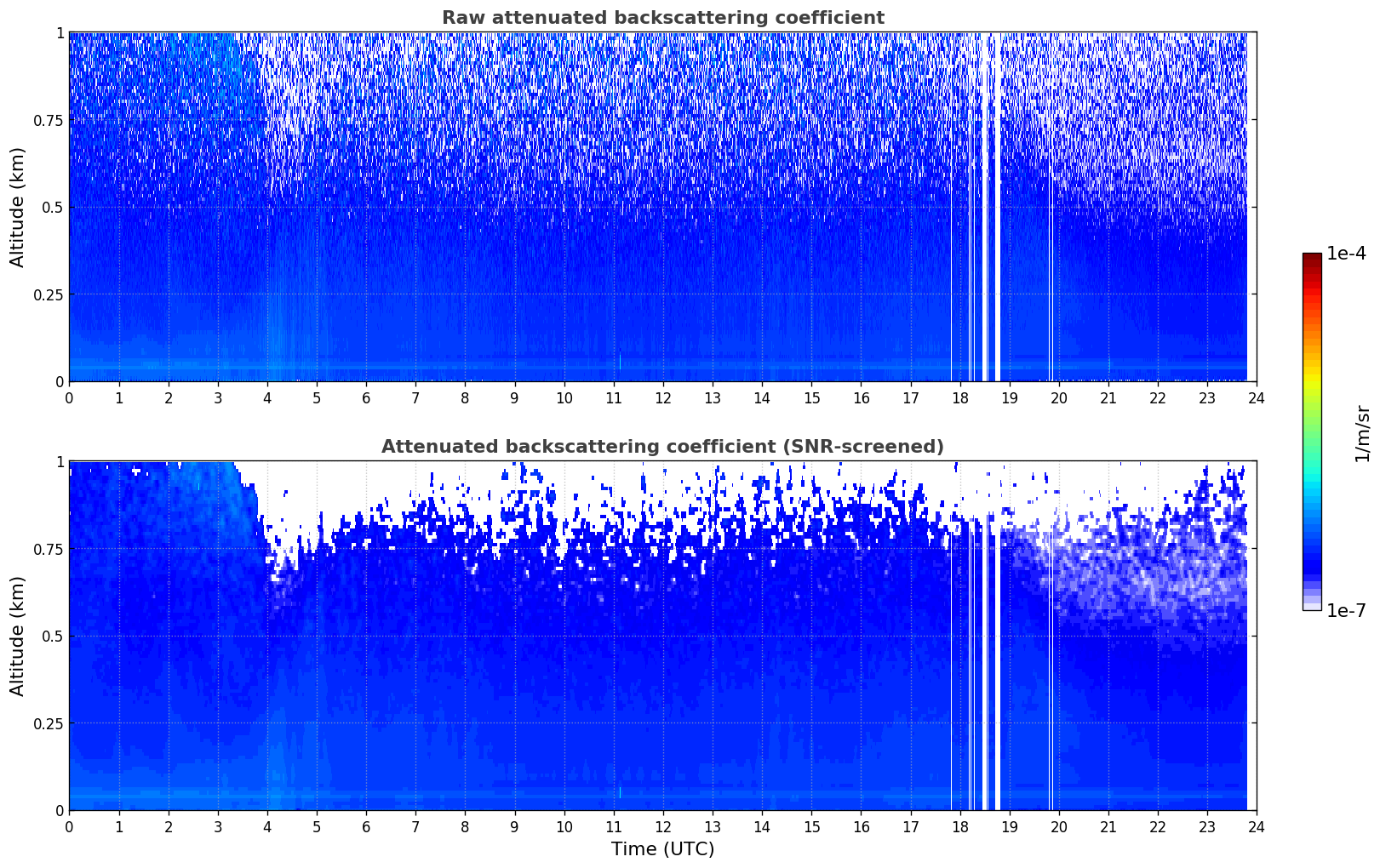Click hour tick '6' under the raw plot
Image resolution: width=1380 pixels, height=868 pixels.
tap(366, 397)
